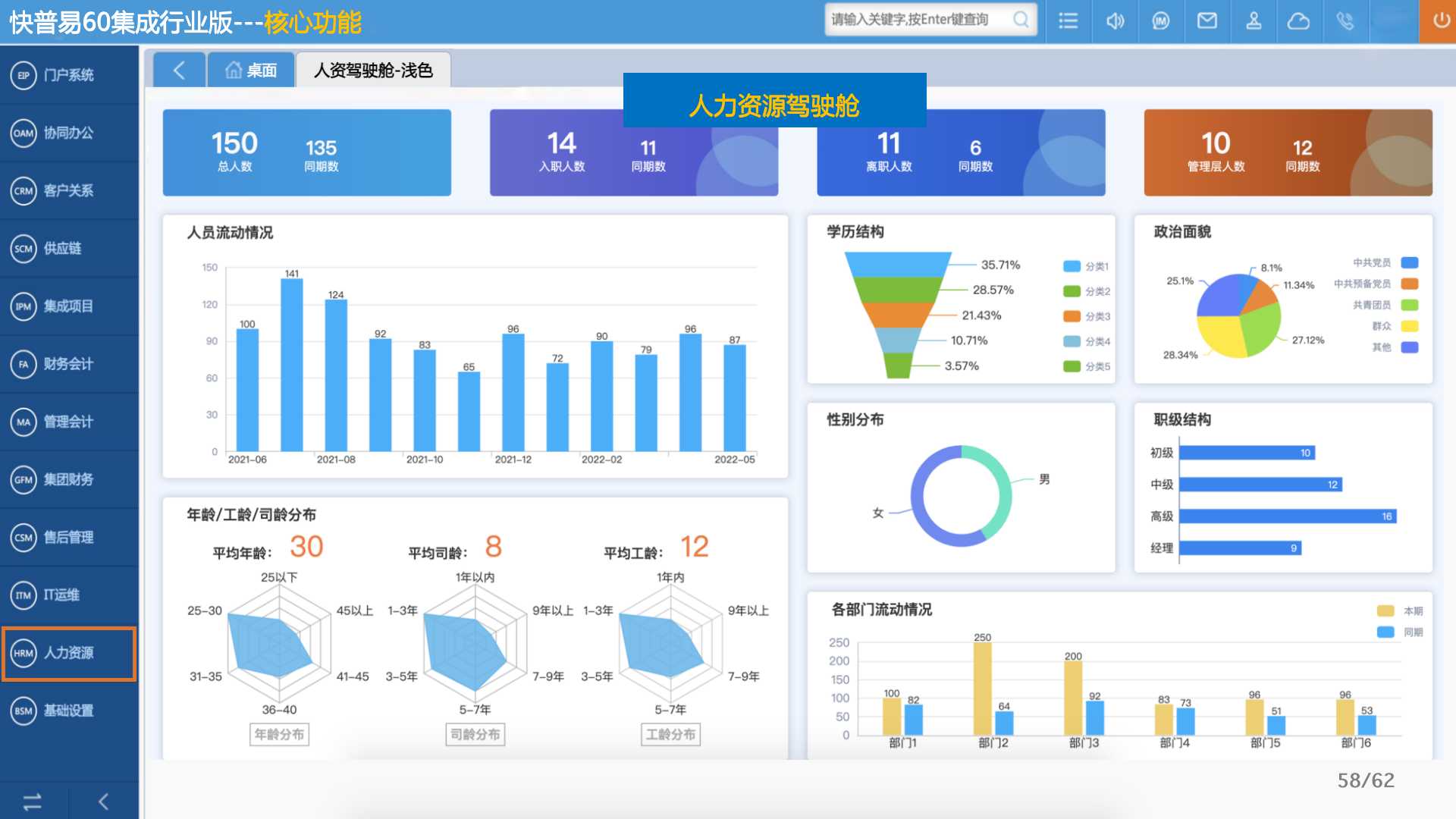Screen dimensions: 1456x819
Task: Click the list menu icon in top toolbar
Action: pyautogui.click(x=1068, y=21)
